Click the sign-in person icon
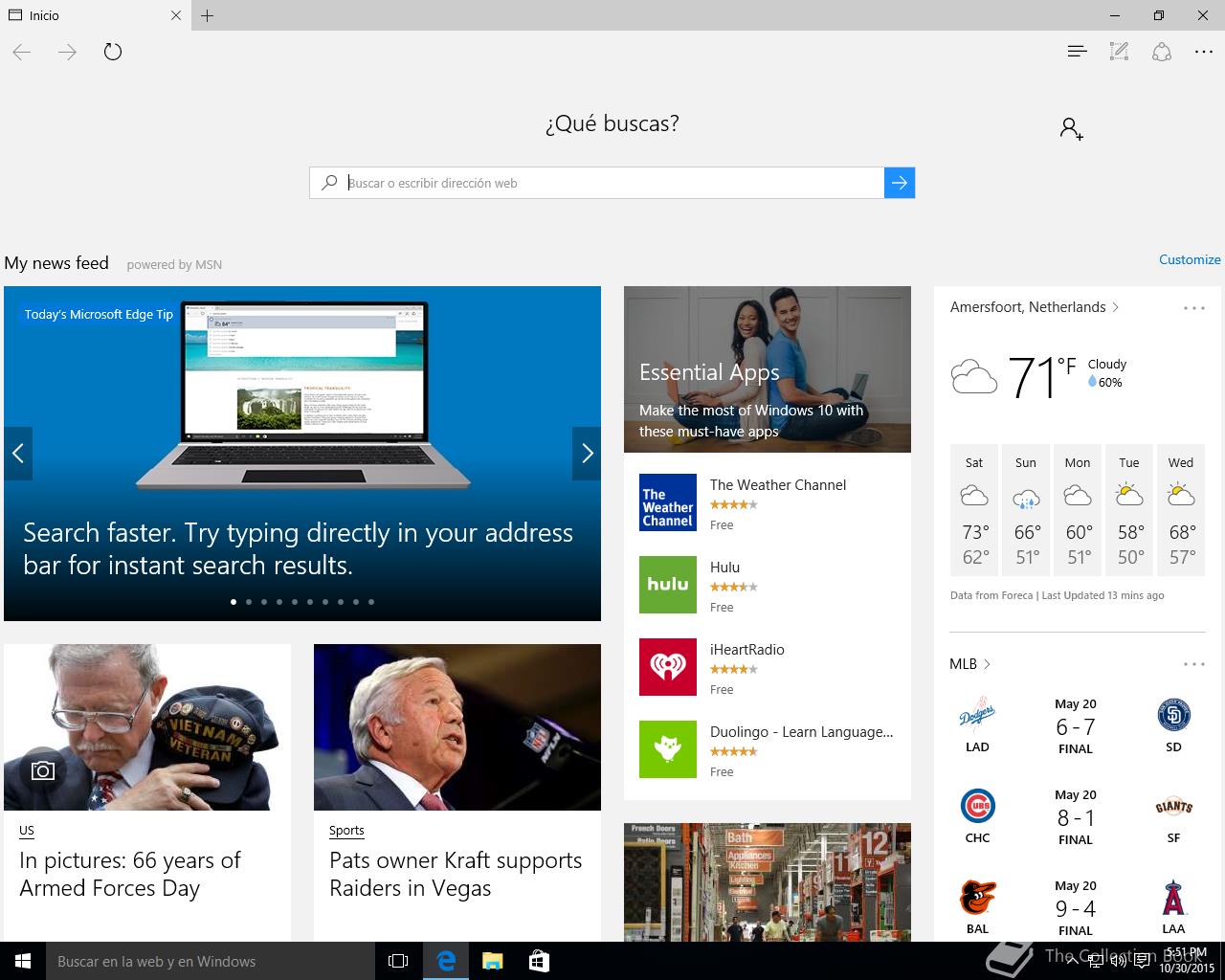This screenshot has width=1225, height=980. pos(1071,128)
